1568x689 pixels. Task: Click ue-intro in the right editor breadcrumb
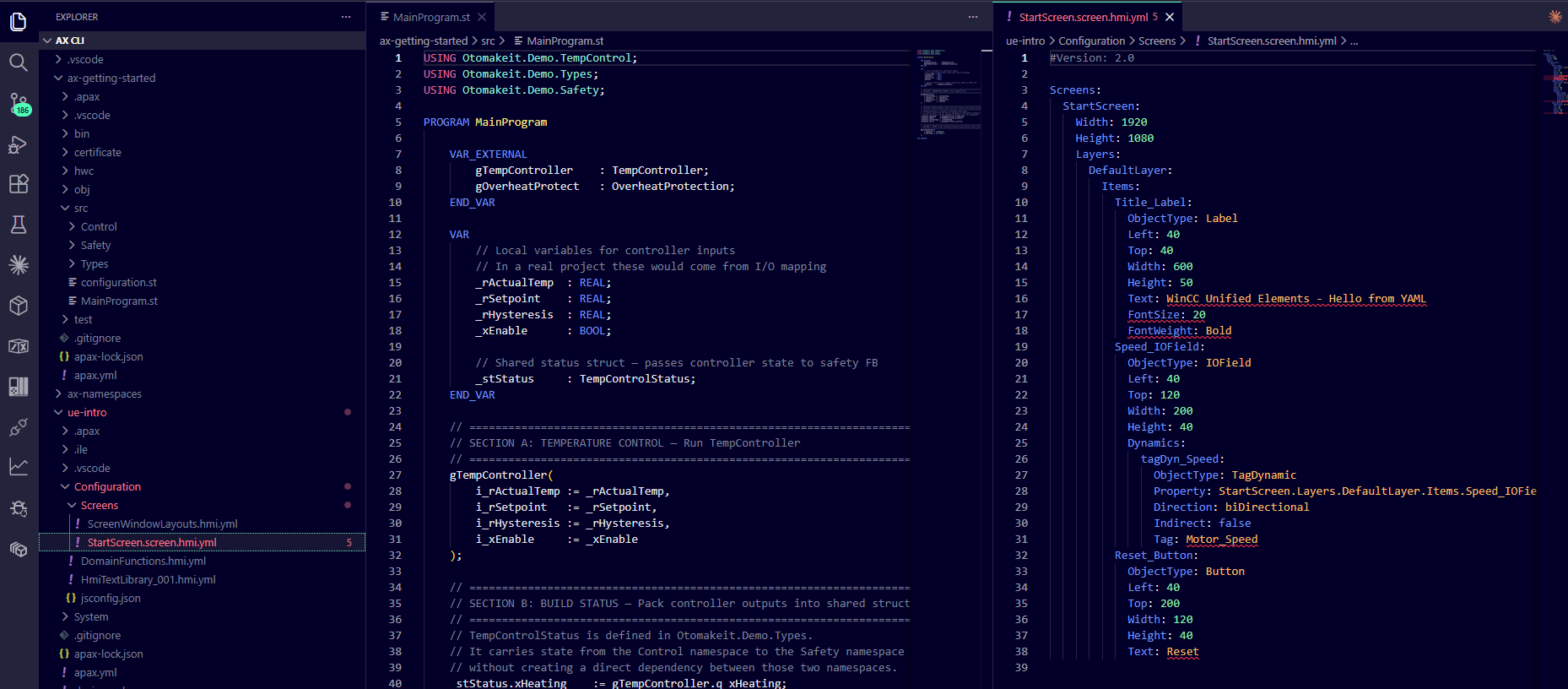(1025, 41)
